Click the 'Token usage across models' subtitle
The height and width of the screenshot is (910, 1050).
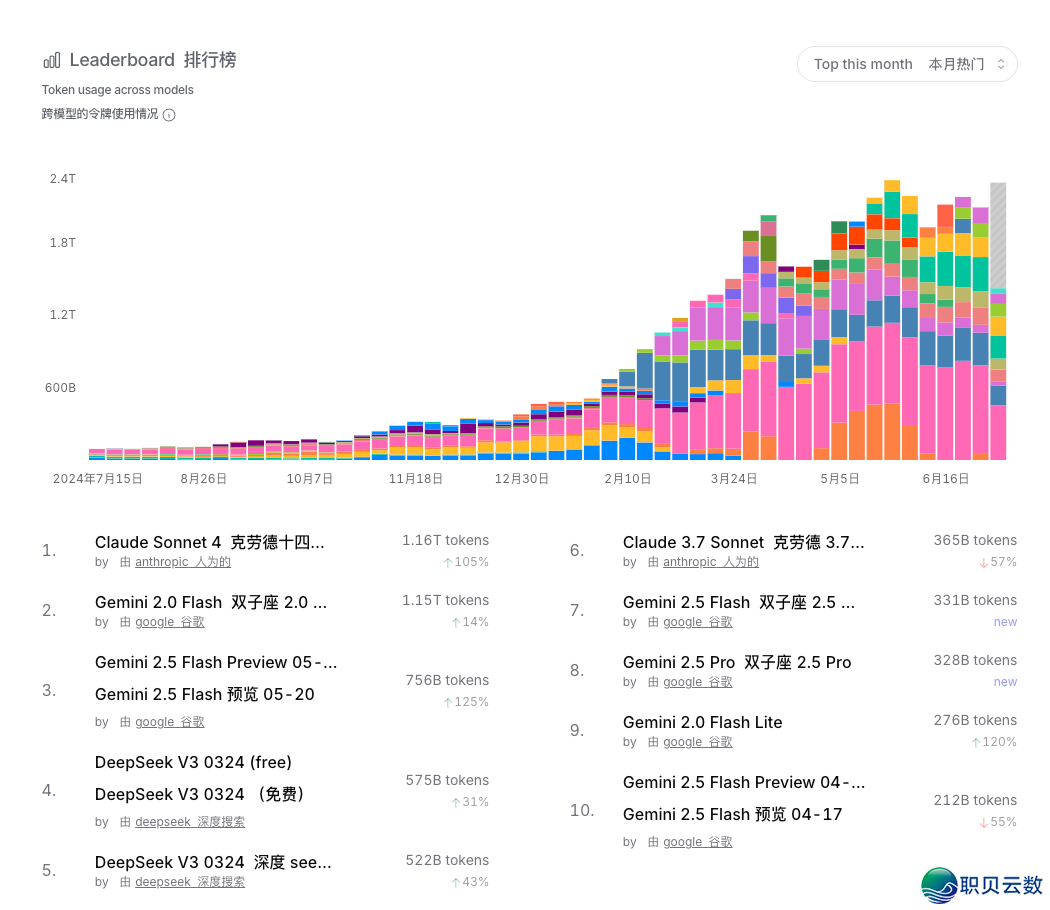pyautogui.click(x=118, y=90)
